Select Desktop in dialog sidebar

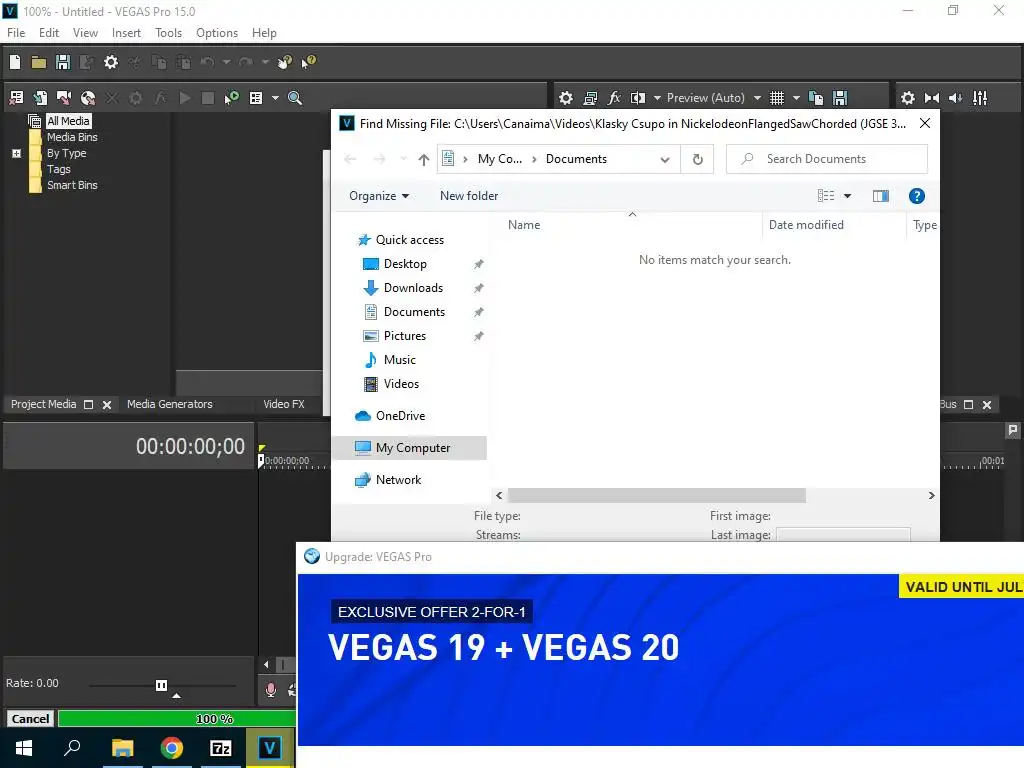pos(405,264)
